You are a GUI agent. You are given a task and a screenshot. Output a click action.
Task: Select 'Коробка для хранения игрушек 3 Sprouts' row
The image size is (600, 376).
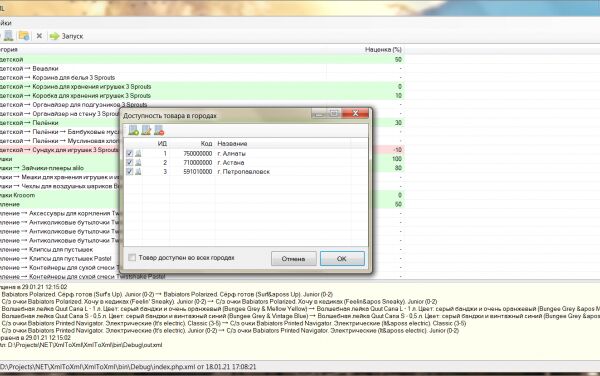point(202,96)
